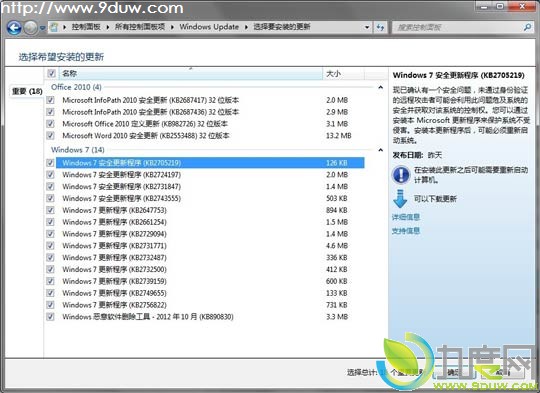Viewport: 540px width, 393px height.
Task: Open the 支持信息 link
Action: click(x=406, y=231)
